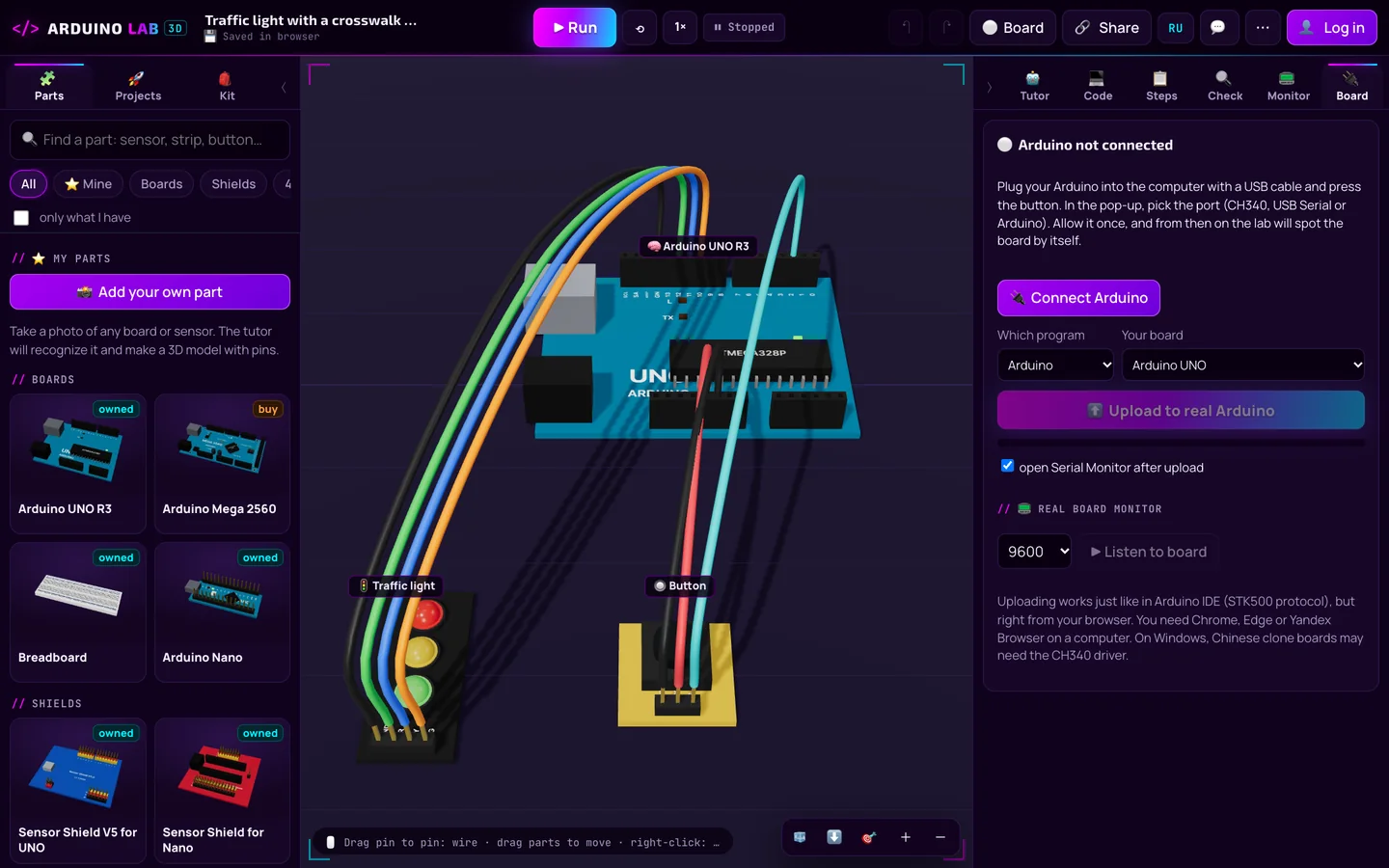Select the Shields filter chip
The image size is (1389, 868).
(233, 184)
